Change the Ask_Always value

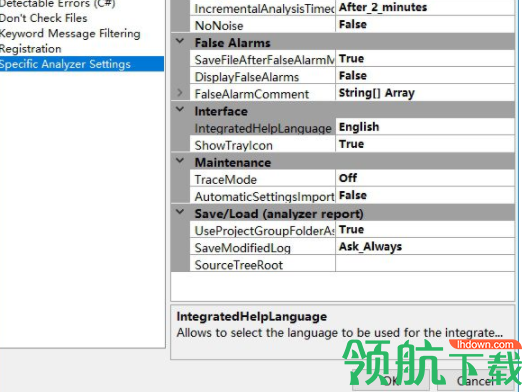425,247
